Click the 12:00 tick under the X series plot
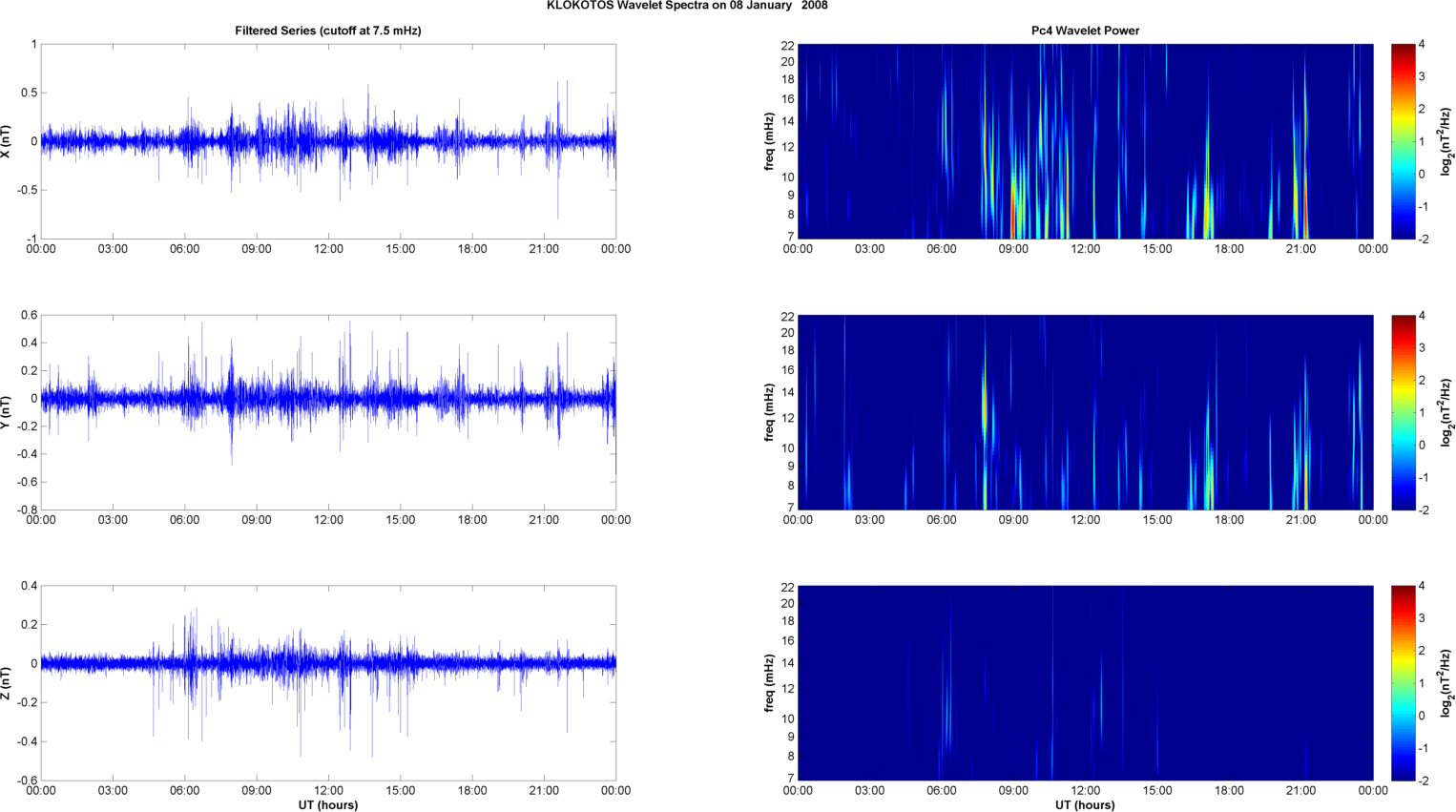The image size is (1456, 812). coord(328,249)
